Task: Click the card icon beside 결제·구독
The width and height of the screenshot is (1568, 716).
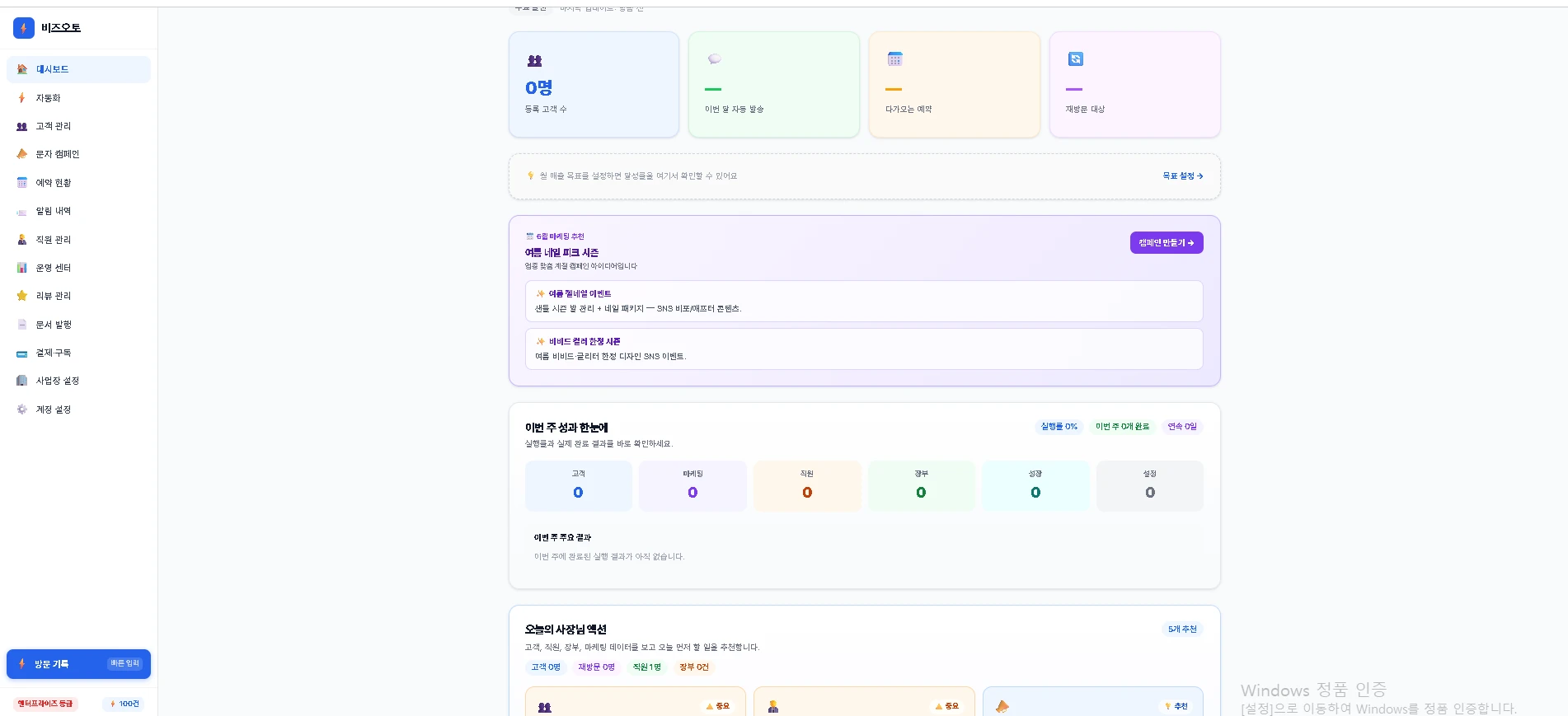Action: pos(22,353)
